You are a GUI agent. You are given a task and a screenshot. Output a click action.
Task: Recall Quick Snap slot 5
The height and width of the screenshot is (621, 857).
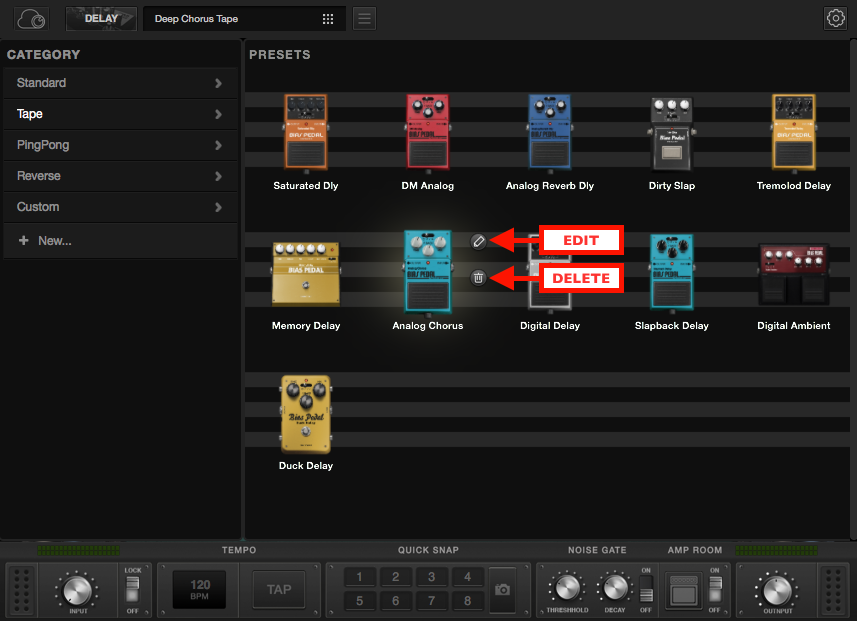pyautogui.click(x=360, y=601)
